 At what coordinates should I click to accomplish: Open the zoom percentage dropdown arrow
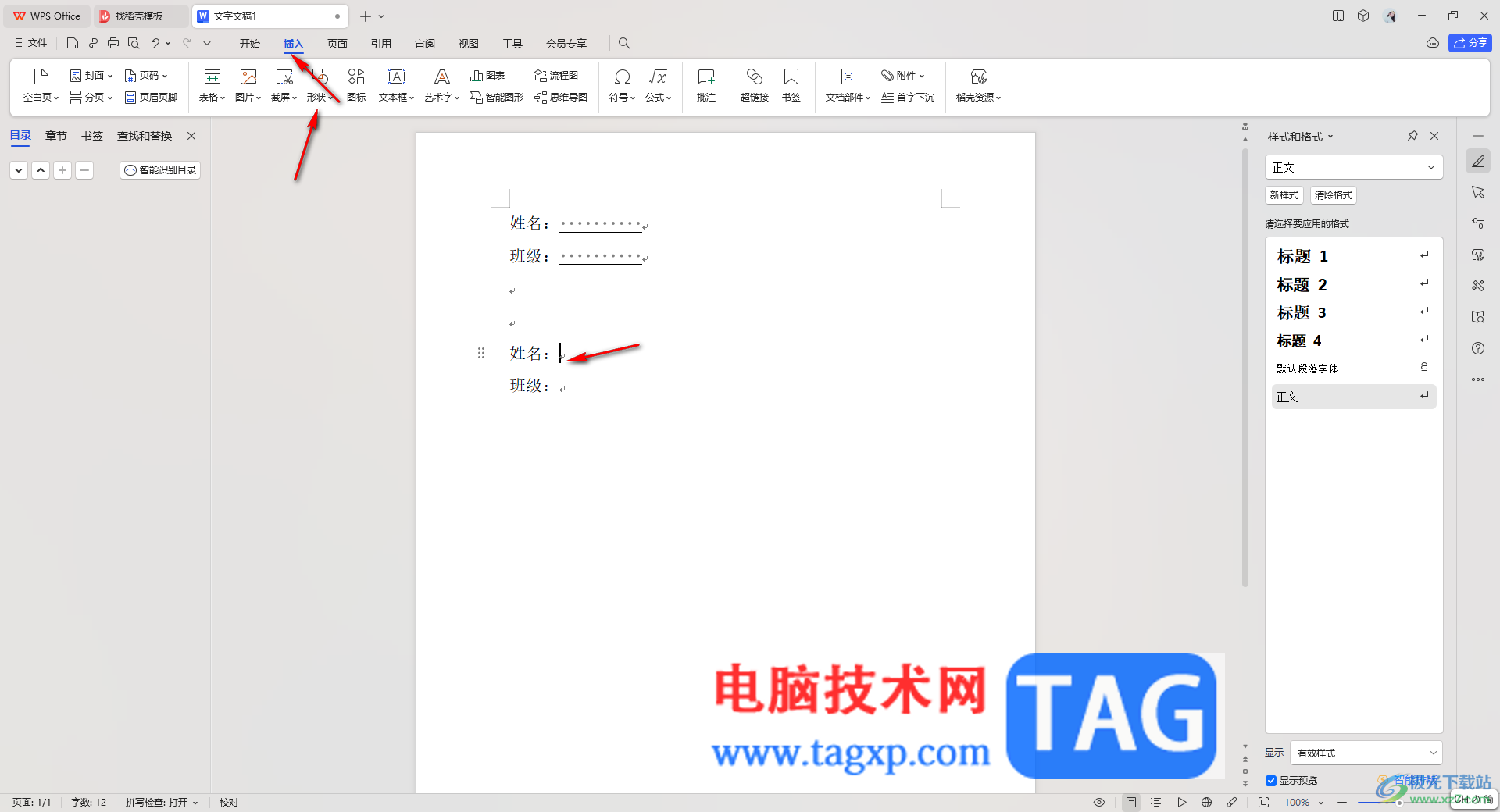[1321, 803]
